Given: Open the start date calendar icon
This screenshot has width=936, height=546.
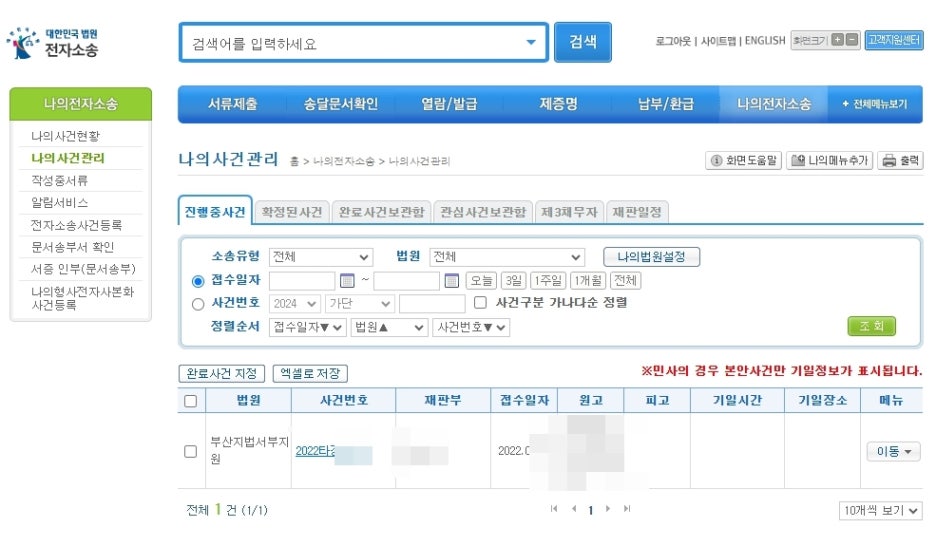Looking at the screenshot, I should pyautogui.click(x=347, y=280).
